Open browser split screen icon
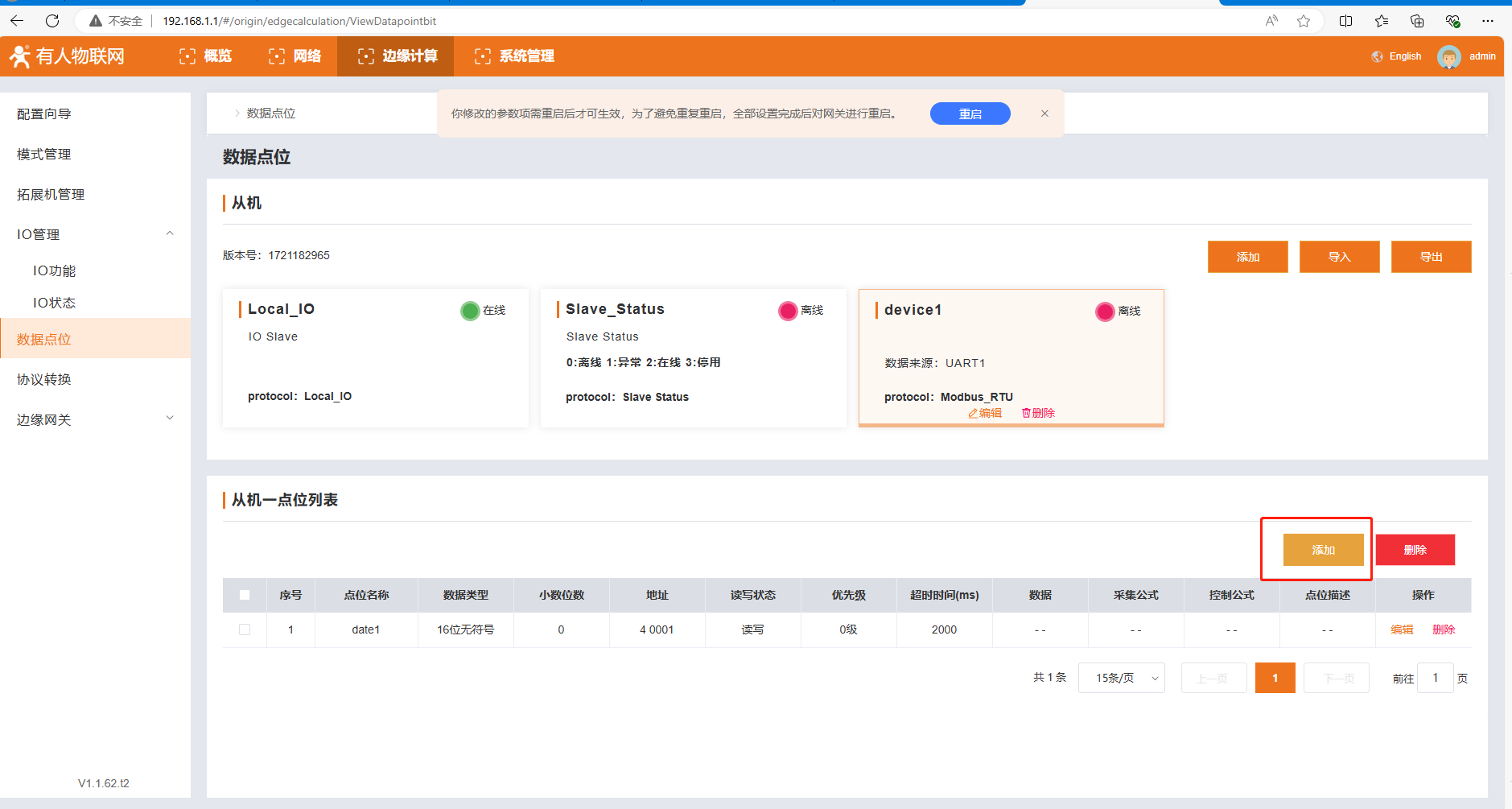This screenshot has height=809, width=1512. 1345,21
